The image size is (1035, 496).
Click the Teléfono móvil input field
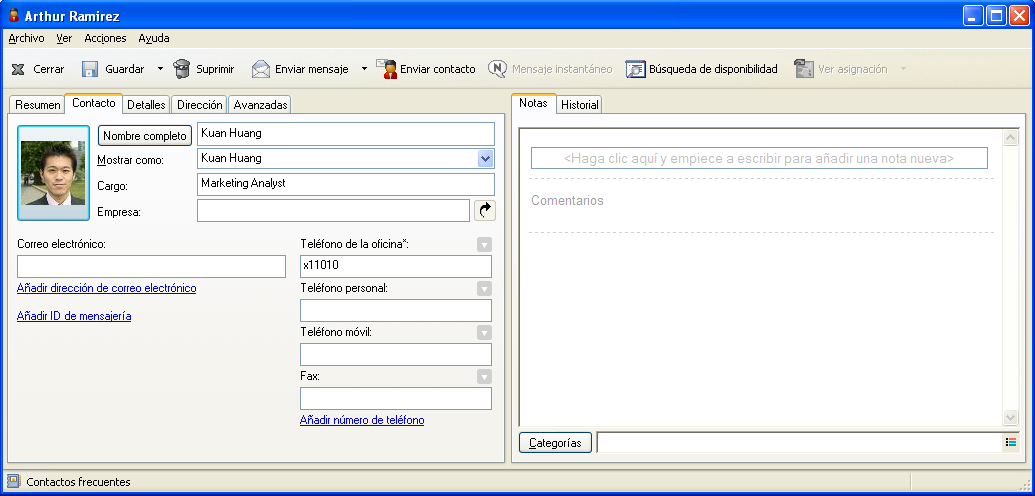point(396,354)
